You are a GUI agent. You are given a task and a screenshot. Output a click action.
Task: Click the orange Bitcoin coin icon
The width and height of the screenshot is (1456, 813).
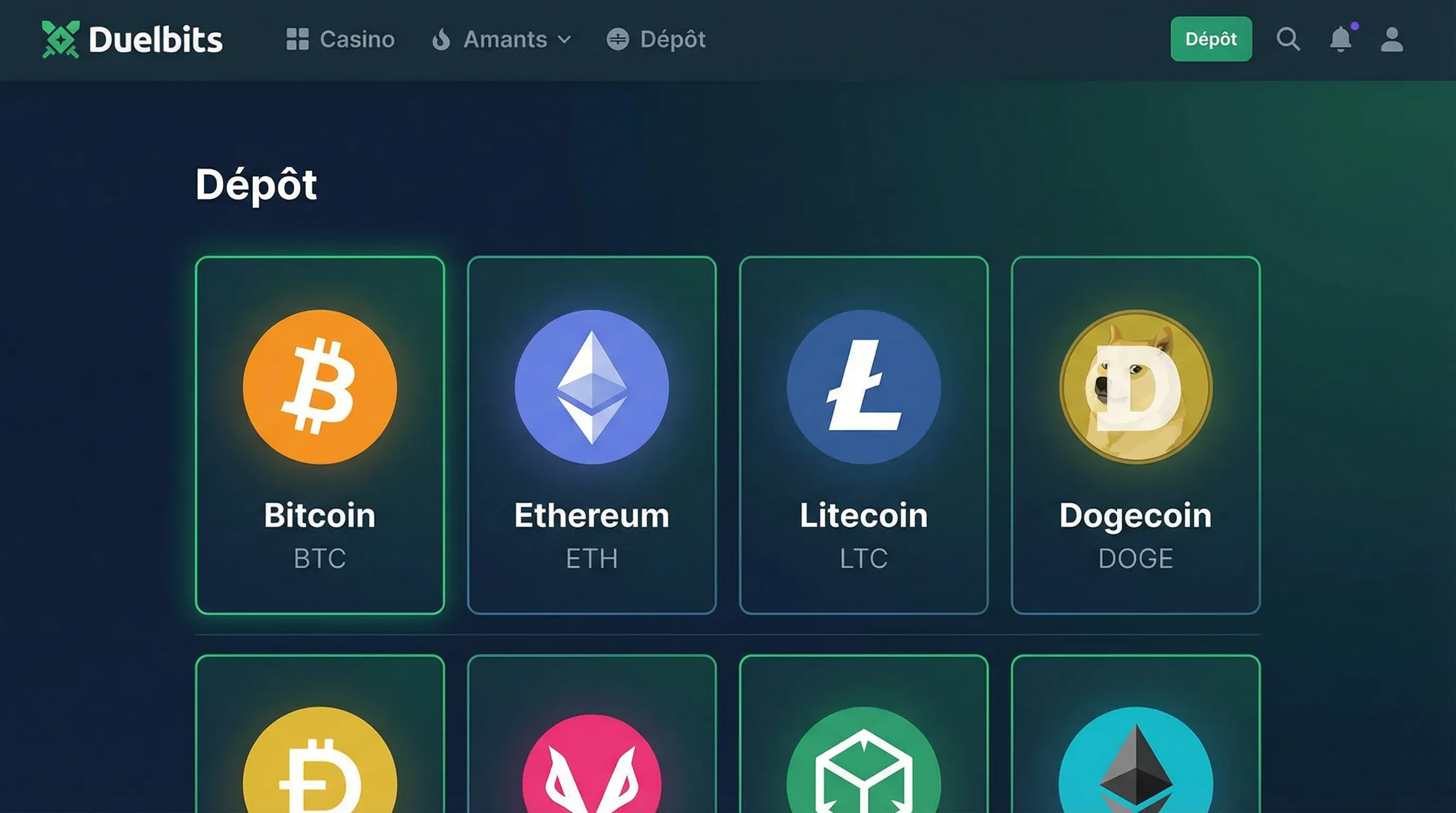point(320,387)
